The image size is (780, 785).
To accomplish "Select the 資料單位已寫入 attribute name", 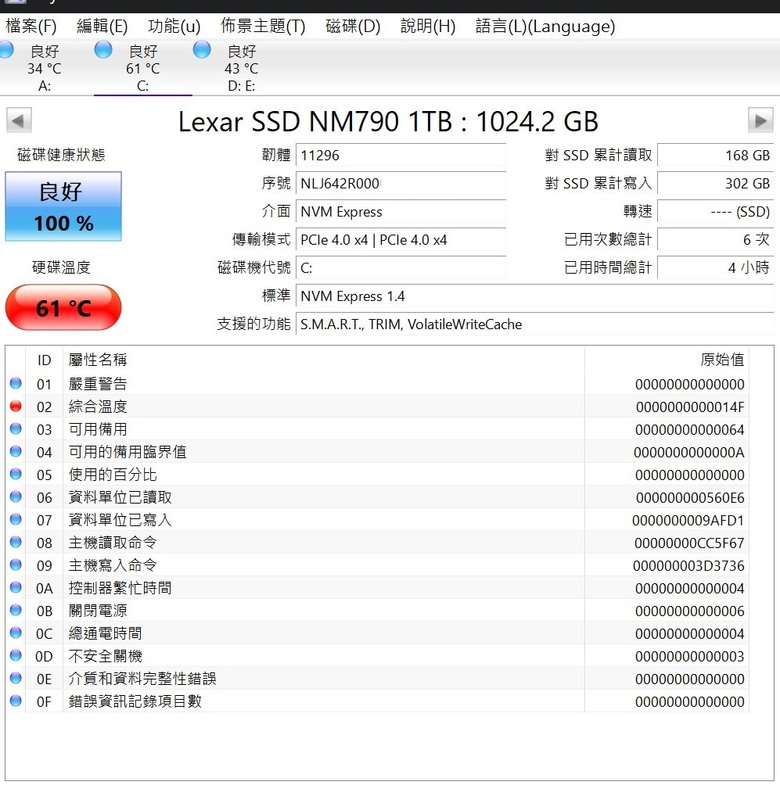I will click(120, 520).
